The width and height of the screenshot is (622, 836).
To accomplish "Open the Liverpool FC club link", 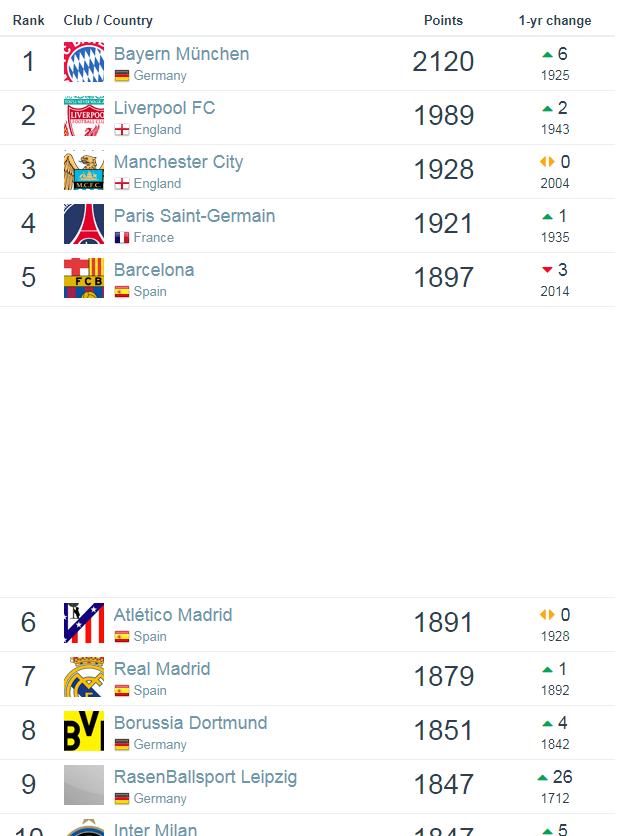I will [164, 108].
